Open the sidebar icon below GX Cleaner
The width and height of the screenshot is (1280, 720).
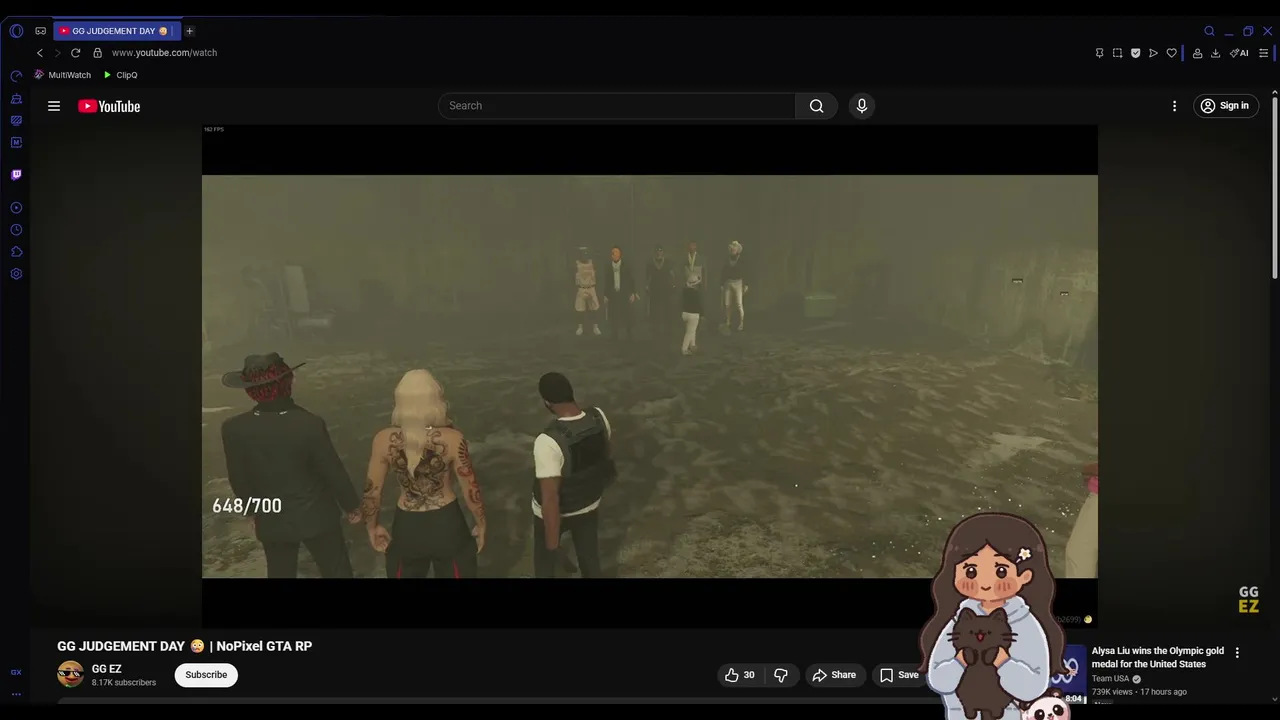[16, 121]
